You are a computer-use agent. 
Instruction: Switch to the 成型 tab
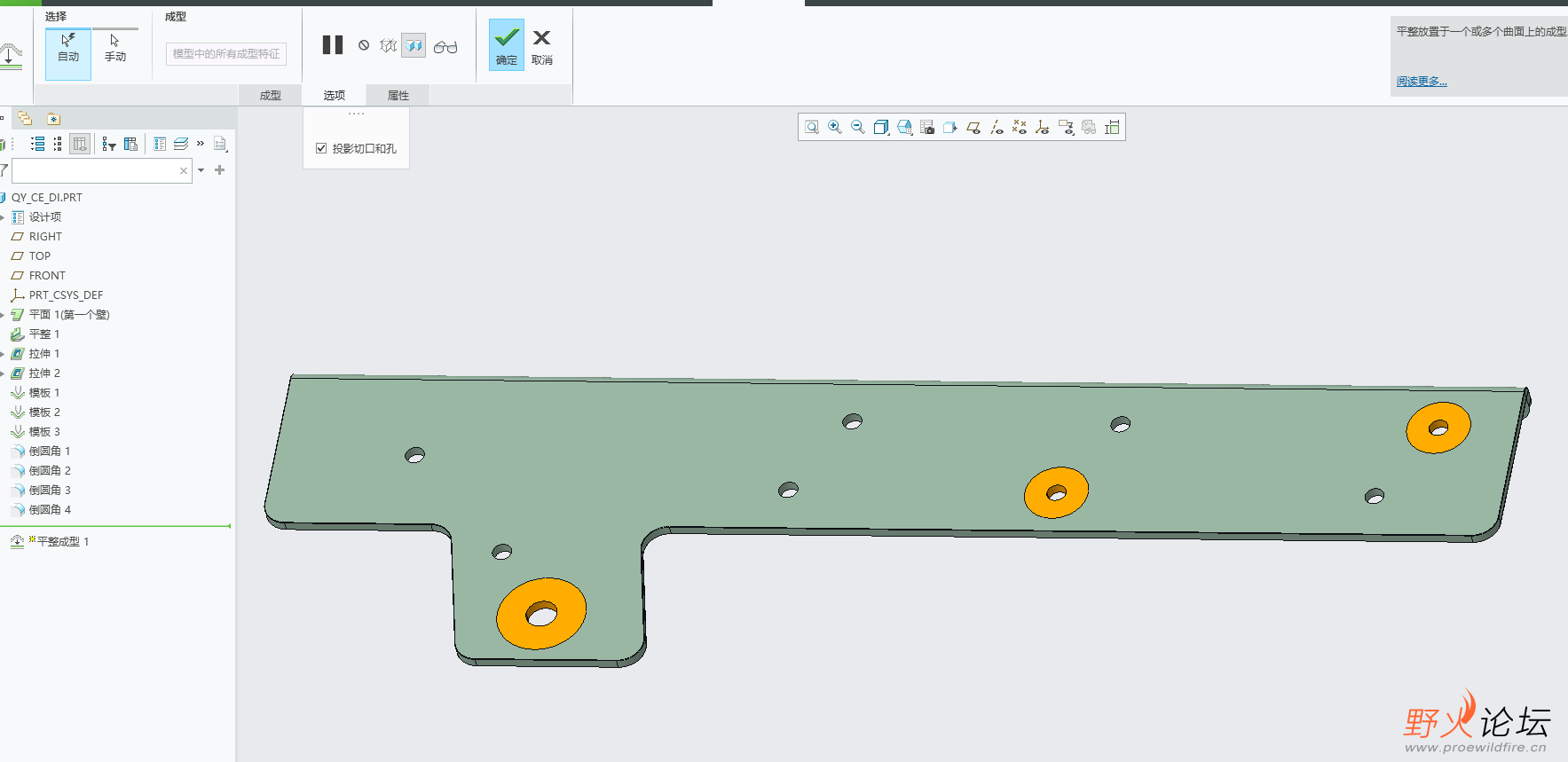(271, 96)
